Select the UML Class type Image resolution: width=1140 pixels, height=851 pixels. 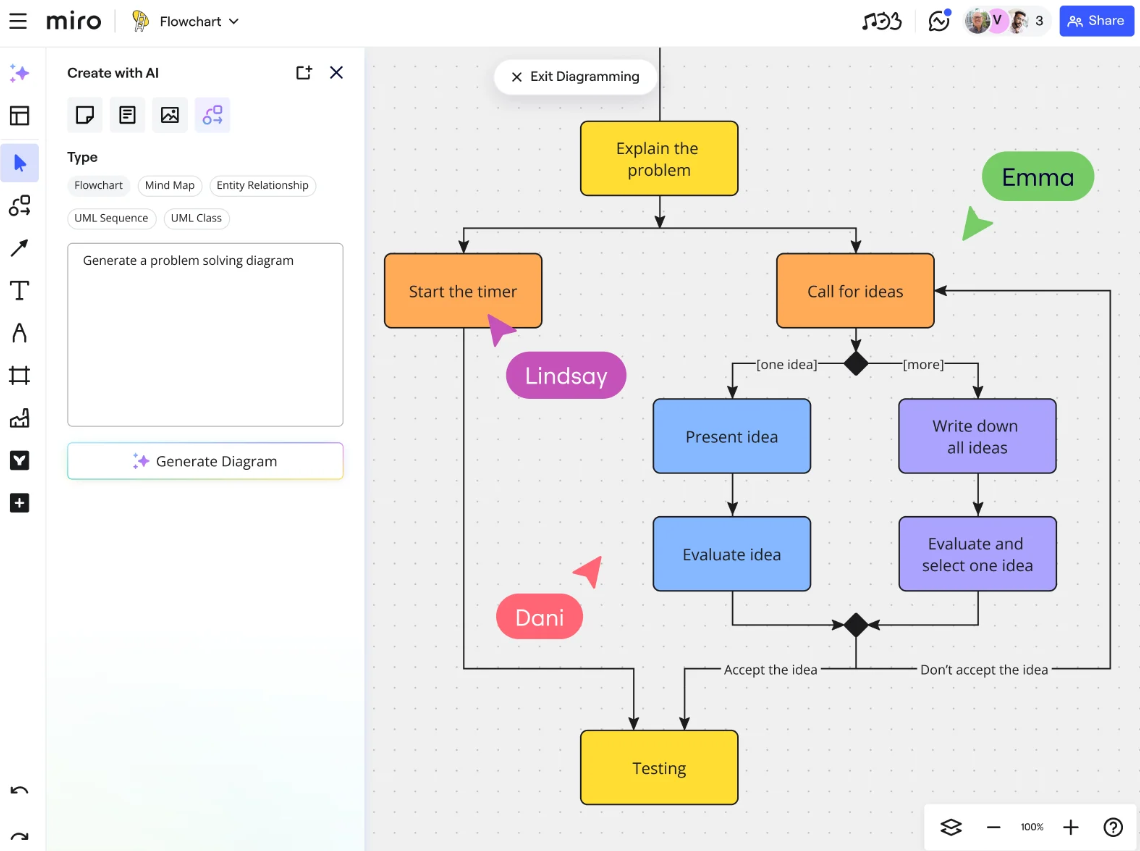point(196,218)
